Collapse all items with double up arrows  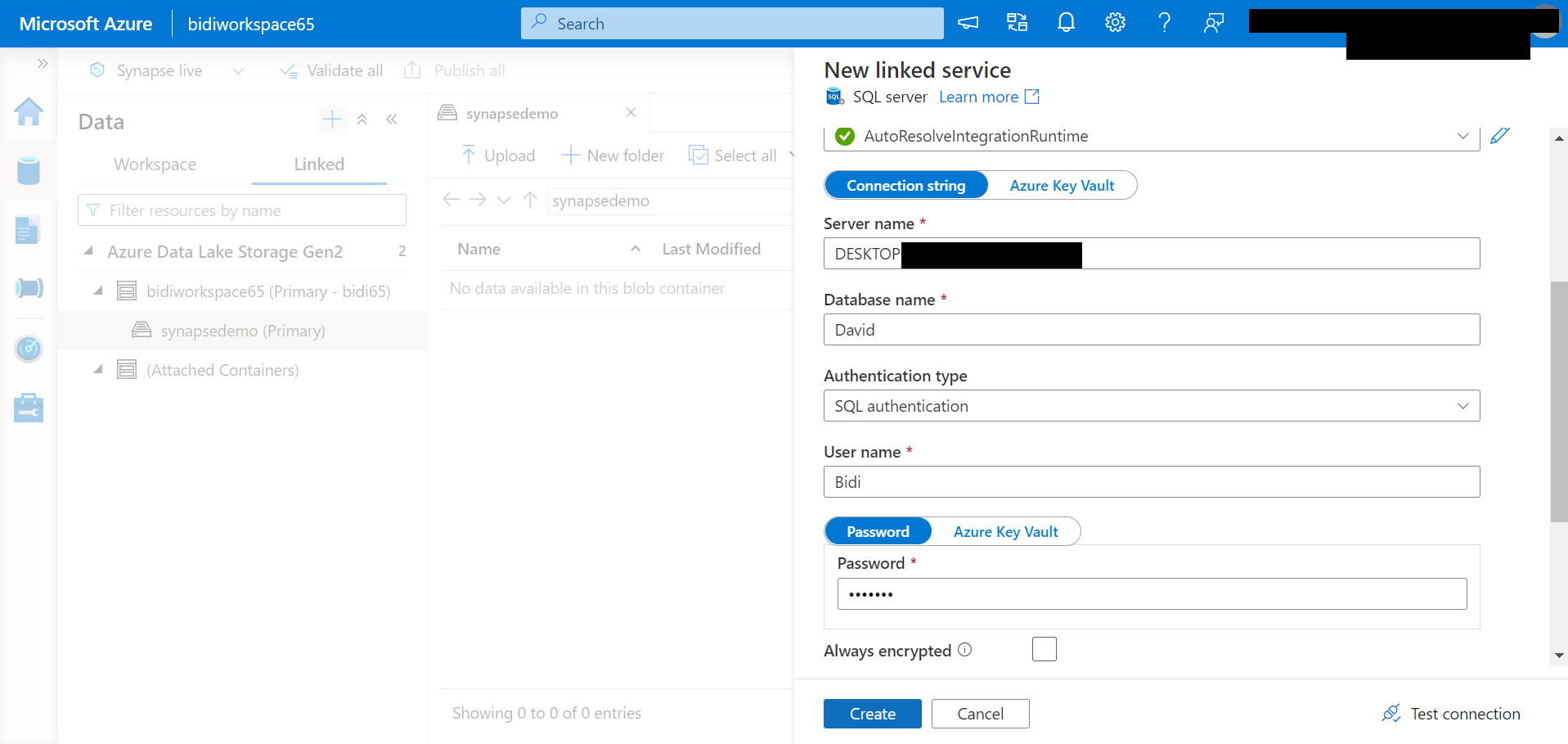pos(362,119)
